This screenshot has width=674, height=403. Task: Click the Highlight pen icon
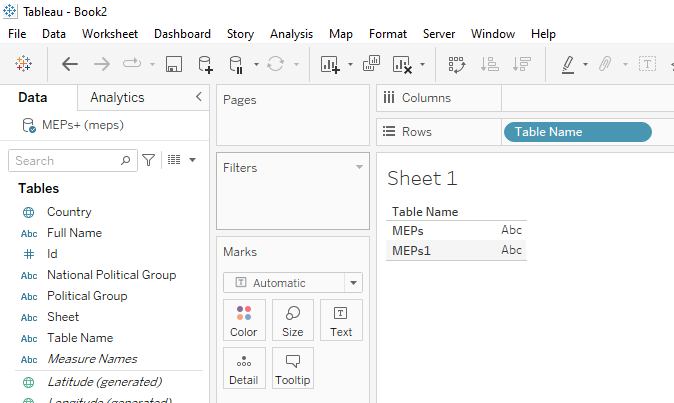click(568, 64)
